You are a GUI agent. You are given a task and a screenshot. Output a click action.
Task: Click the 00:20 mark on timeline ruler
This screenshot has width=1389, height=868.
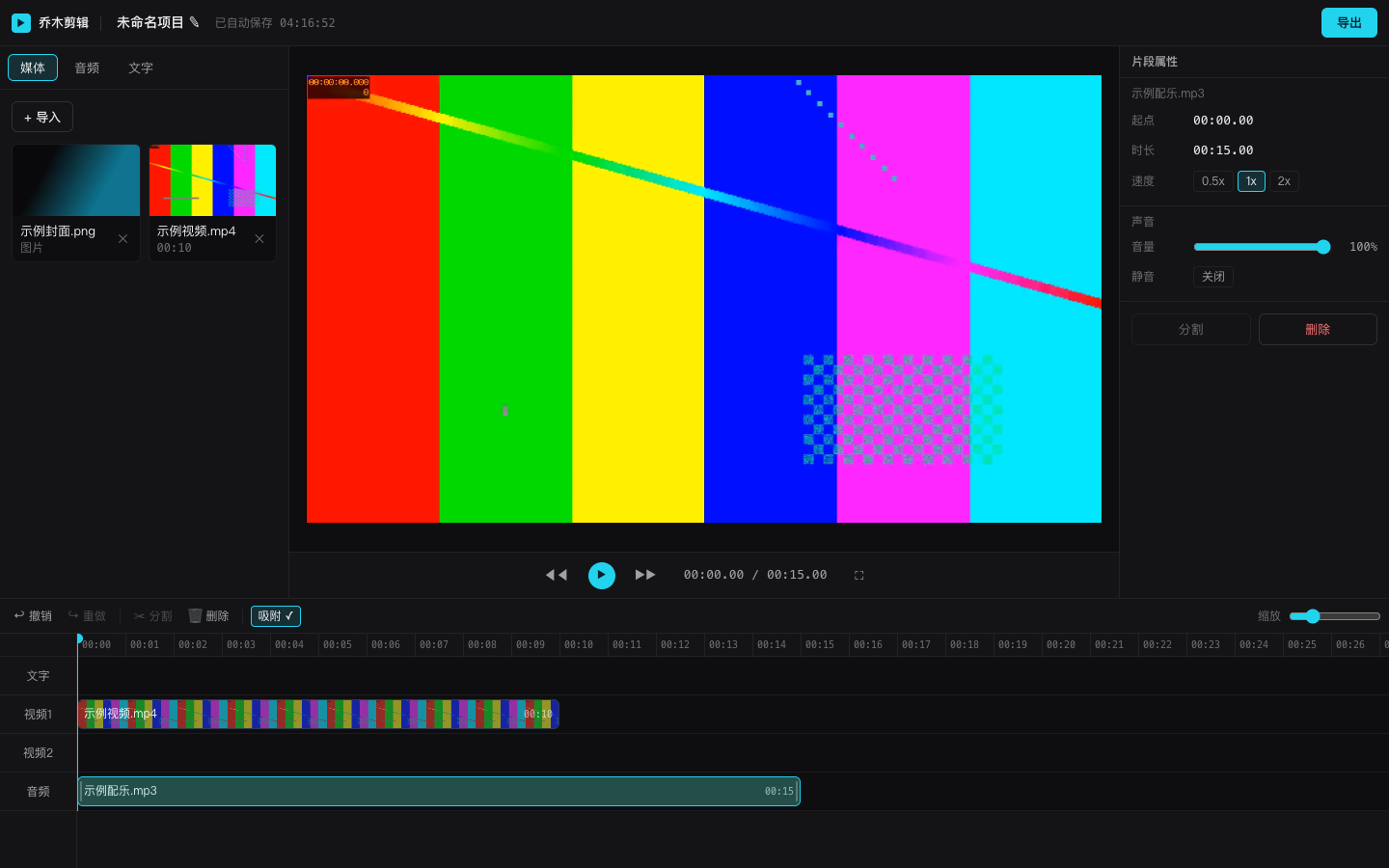click(x=1061, y=644)
